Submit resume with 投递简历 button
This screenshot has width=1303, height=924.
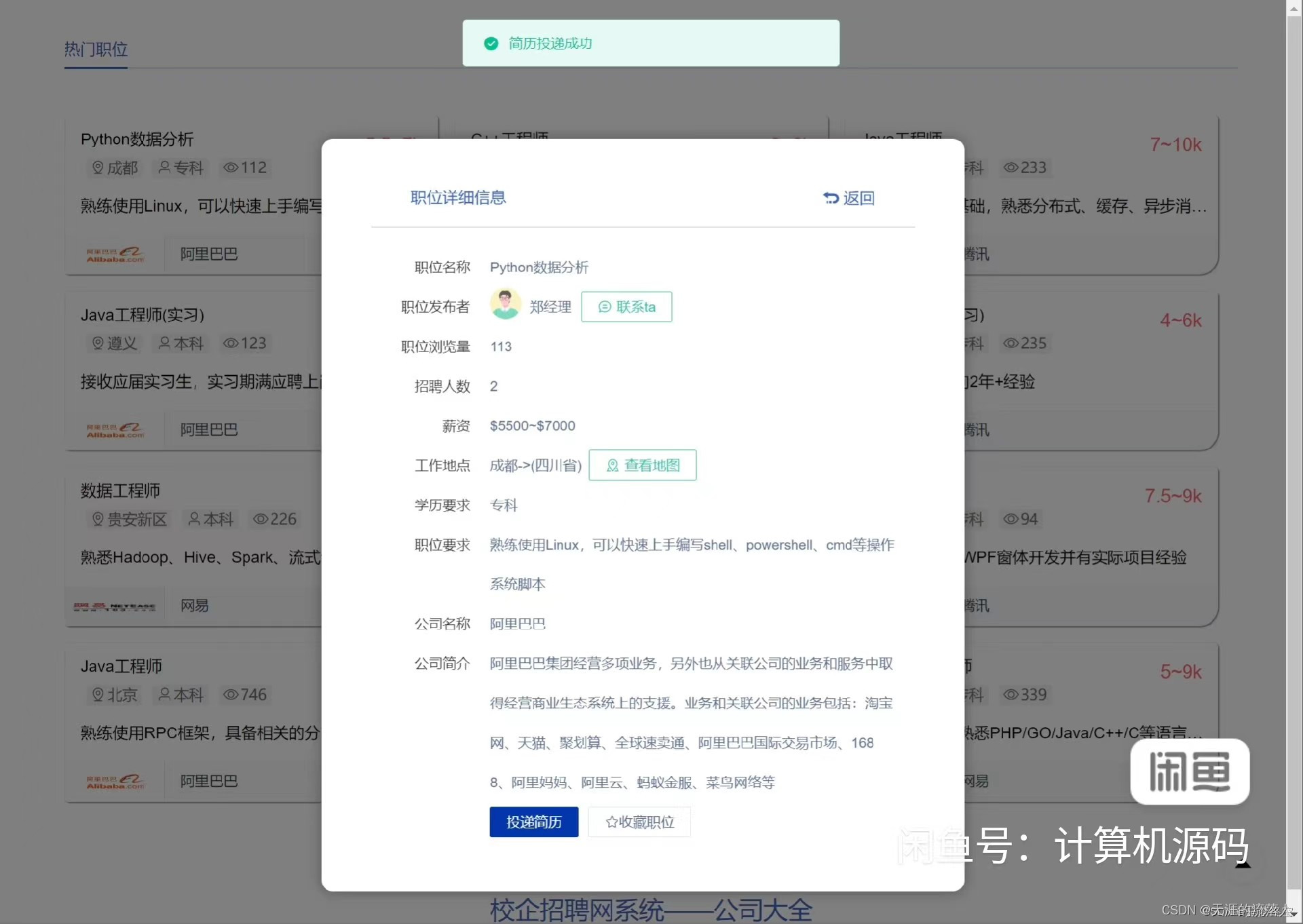pos(533,822)
